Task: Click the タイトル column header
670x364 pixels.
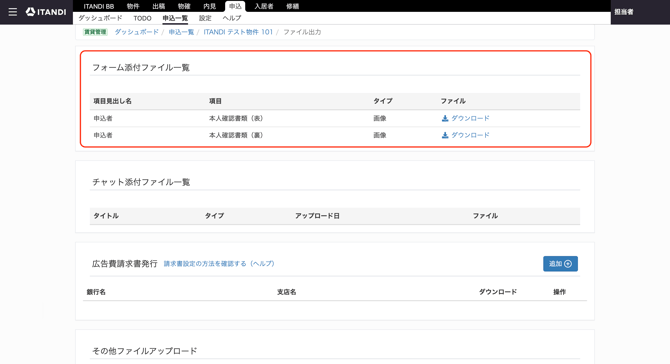Action: pyautogui.click(x=106, y=216)
